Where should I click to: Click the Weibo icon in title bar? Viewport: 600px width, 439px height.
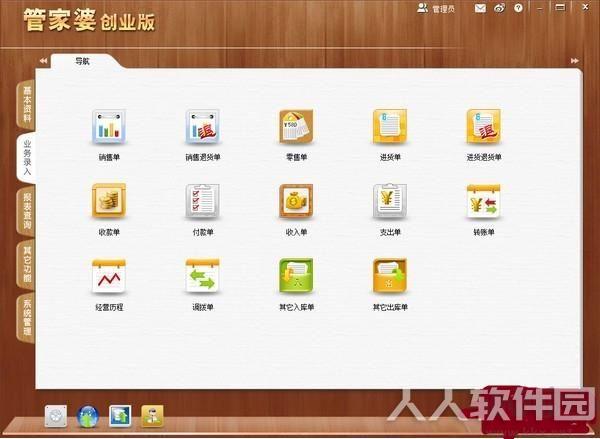click(x=499, y=8)
